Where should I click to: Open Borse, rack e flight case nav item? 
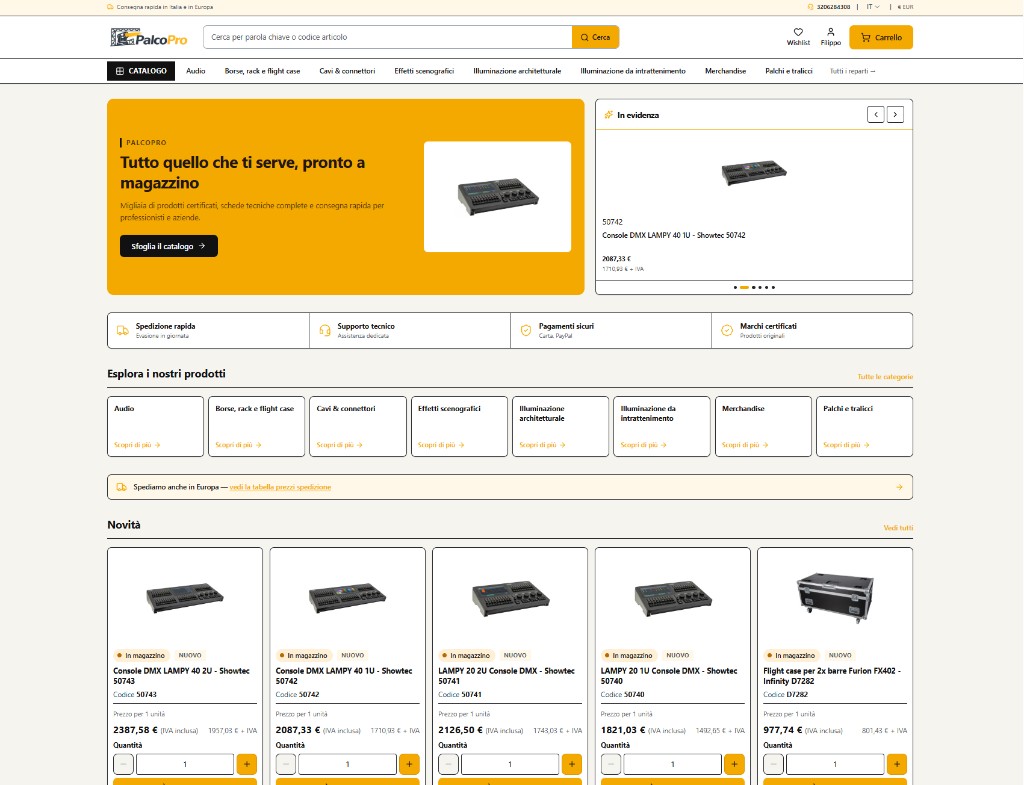[263, 71]
